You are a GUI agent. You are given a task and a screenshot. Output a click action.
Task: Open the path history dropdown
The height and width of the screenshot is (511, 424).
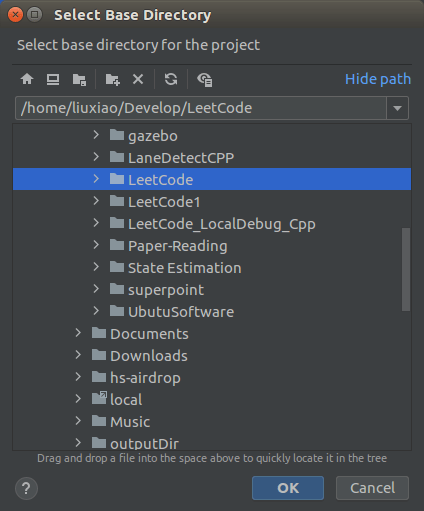coord(397,108)
